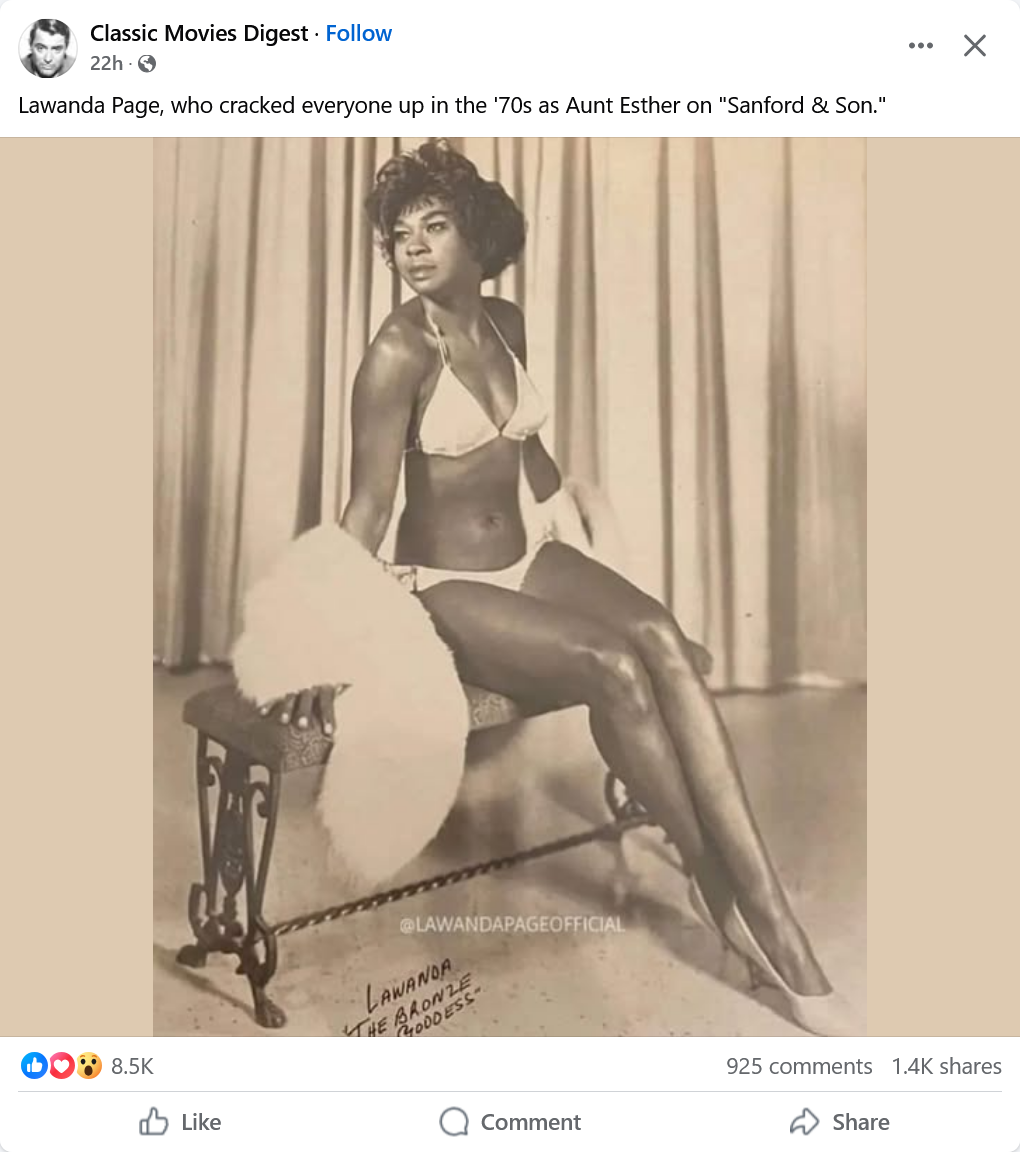Click the Like thumbs-up outline icon
This screenshot has width=1020, height=1152.
tap(154, 1122)
